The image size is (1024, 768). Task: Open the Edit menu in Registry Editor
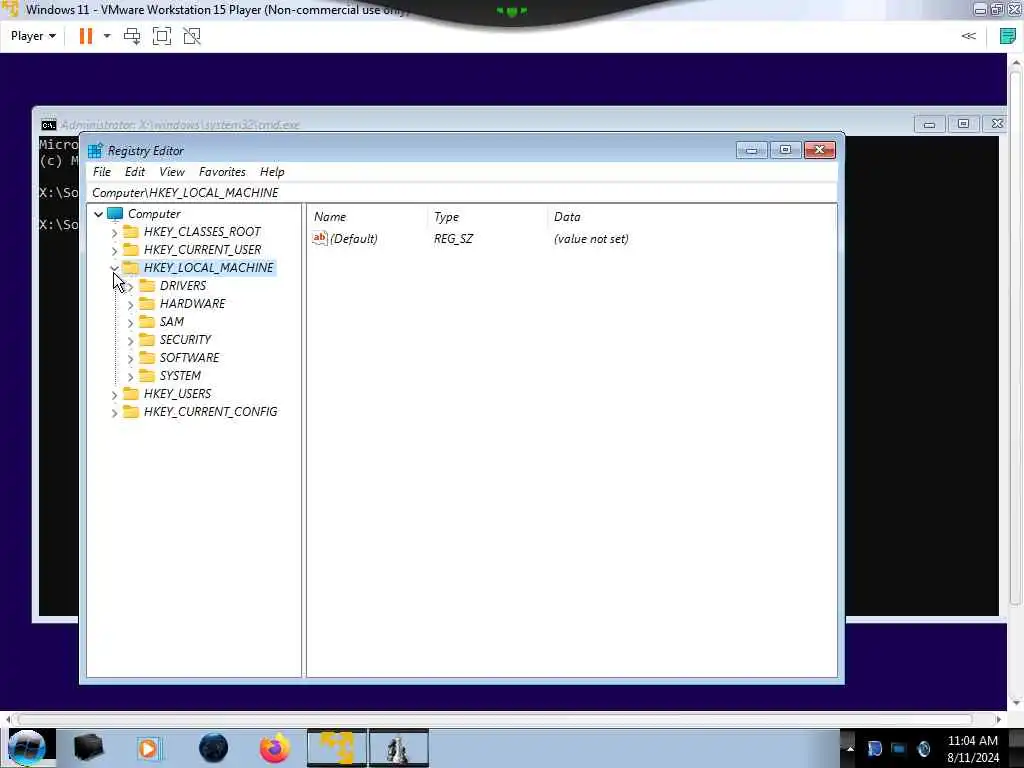point(135,172)
